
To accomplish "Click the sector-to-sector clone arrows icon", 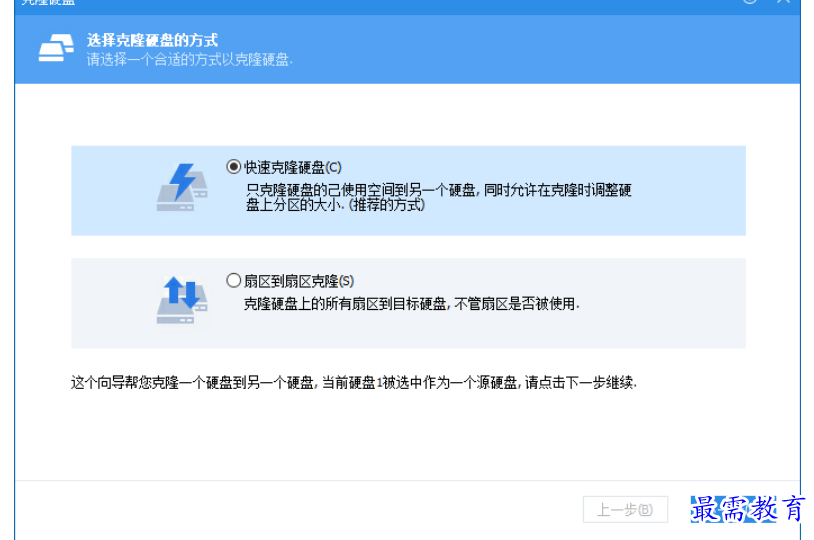I will coord(182,300).
